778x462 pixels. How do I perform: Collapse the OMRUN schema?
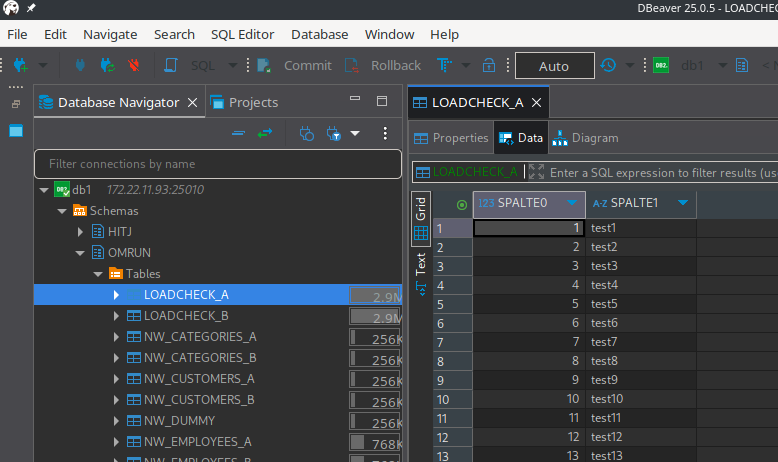coord(80,253)
